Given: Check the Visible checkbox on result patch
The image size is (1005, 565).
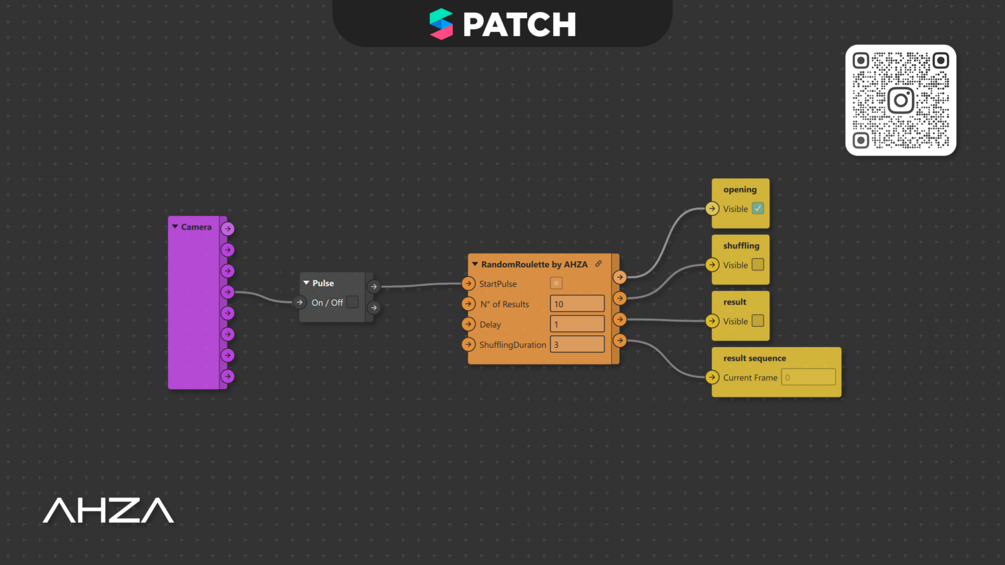Looking at the screenshot, I should coord(758,321).
